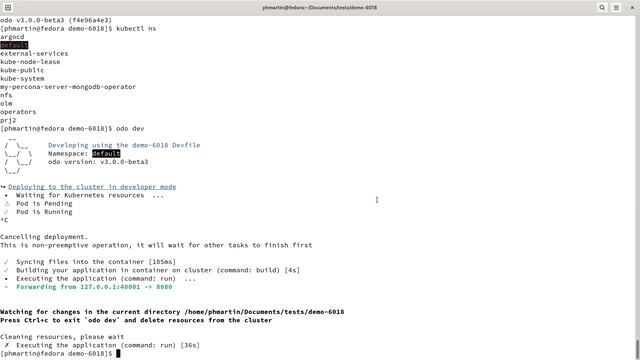Screen dimensions: 640x360
Task: Click 'Forwarding from 127.0.0.1:40001 -> 8080' line
Action: tap(88, 287)
